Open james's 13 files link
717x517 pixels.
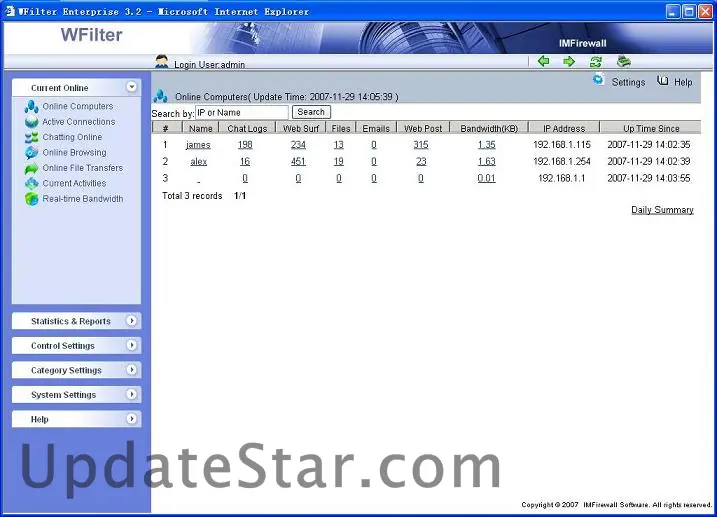point(338,145)
